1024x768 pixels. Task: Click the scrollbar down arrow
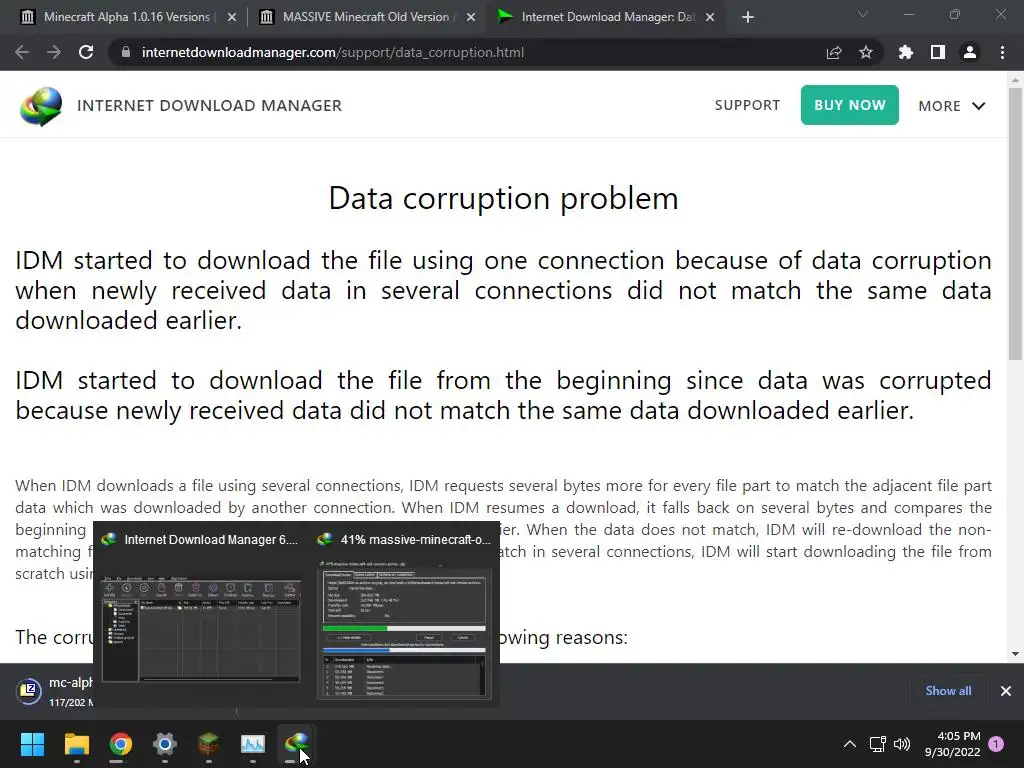[x=1015, y=654]
